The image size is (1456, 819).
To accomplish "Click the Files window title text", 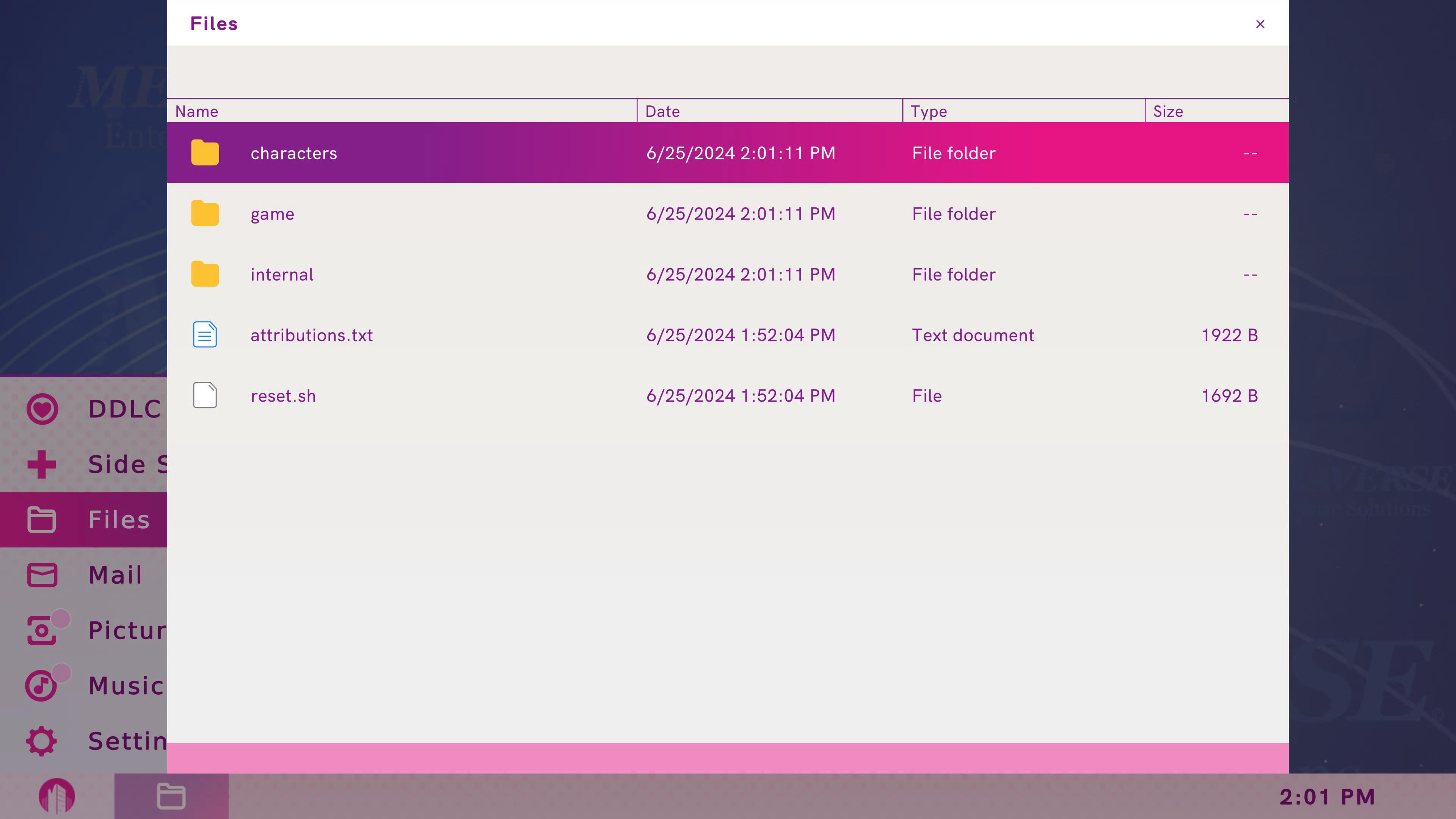I will (x=213, y=24).
